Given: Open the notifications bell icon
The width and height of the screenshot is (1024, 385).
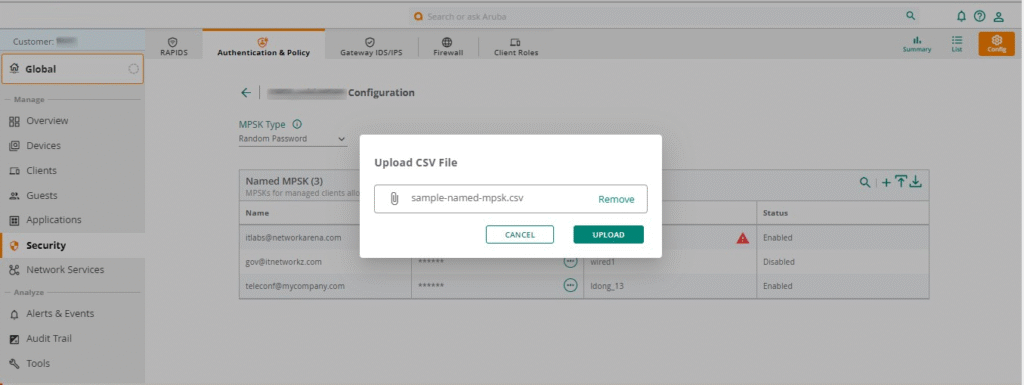Looking at the screenshot, I should (x=961, y=16).
